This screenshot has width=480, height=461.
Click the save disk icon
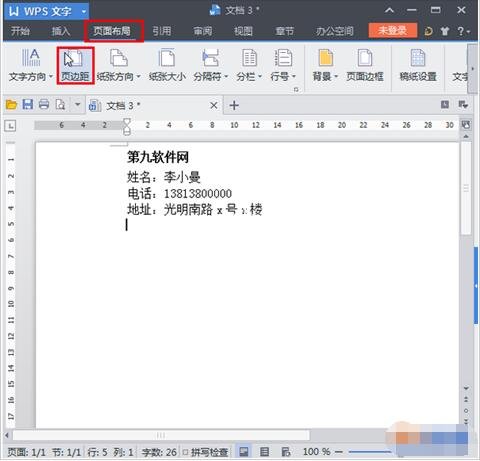[28, 105]
